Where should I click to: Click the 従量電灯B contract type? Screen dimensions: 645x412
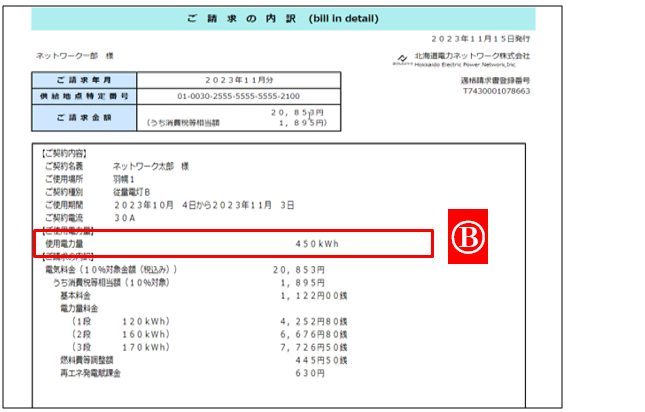point(133,191)
